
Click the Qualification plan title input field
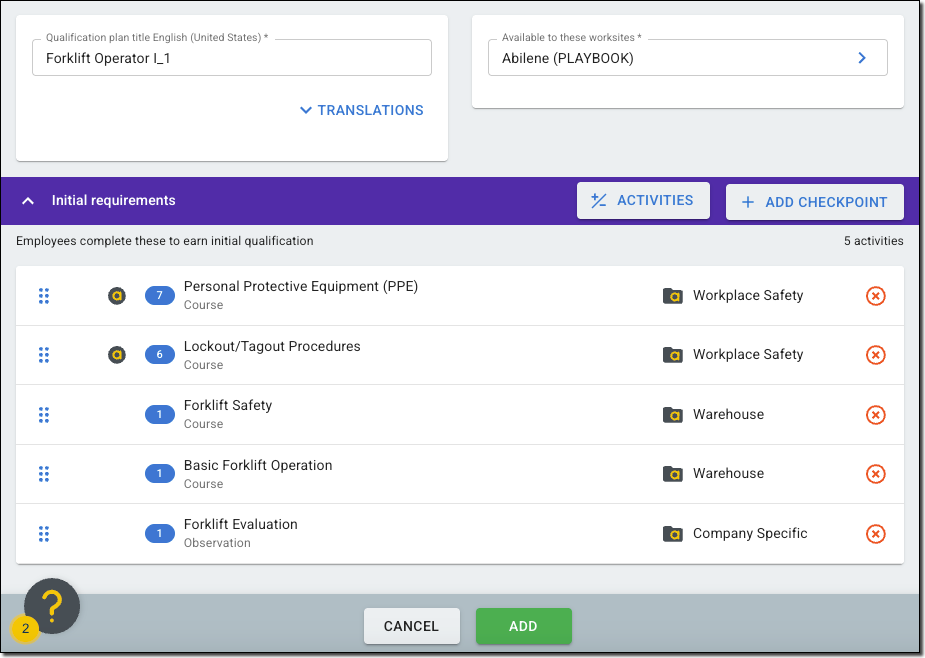231,58
